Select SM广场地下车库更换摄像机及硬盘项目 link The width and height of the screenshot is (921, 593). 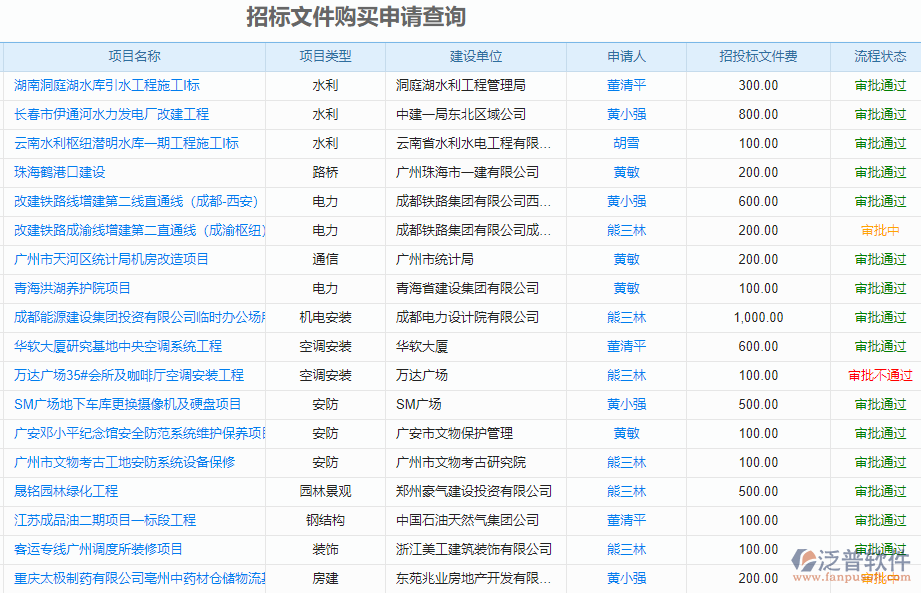click(x=128, y=405)
